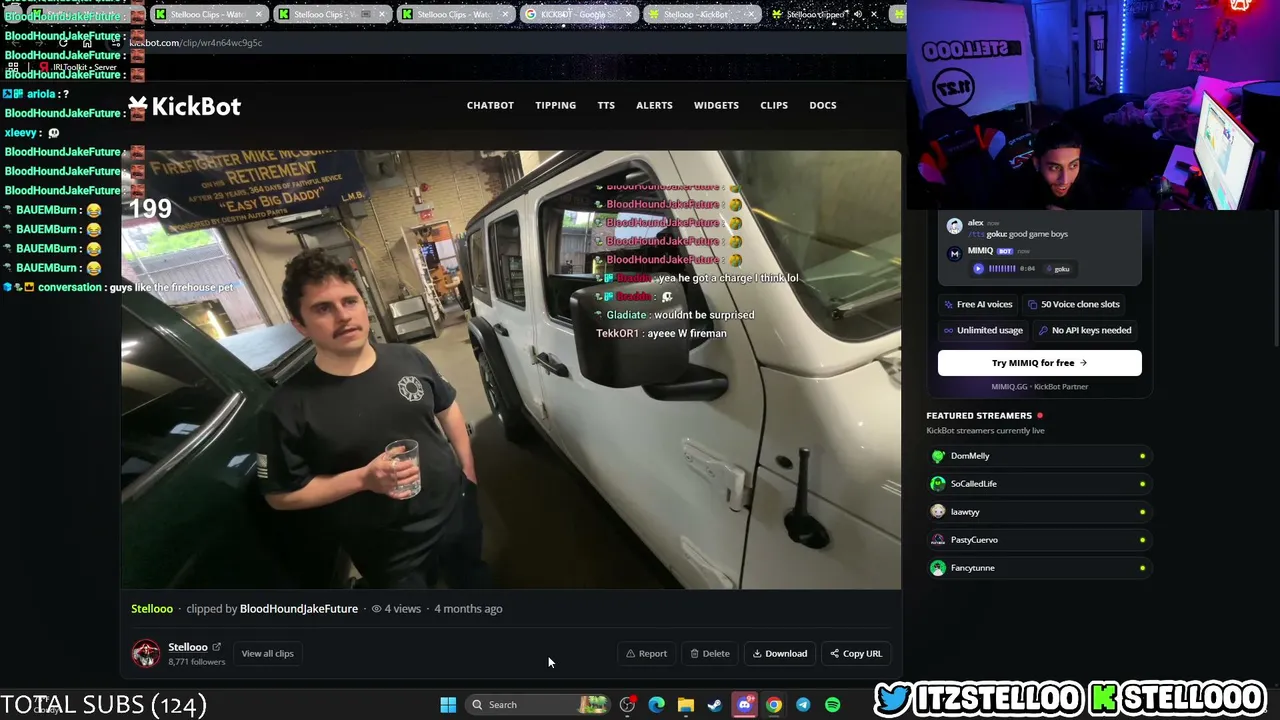Open Stellooo external link icon
The width and height of the screenshot is (1280, 720).
point(216,647)
